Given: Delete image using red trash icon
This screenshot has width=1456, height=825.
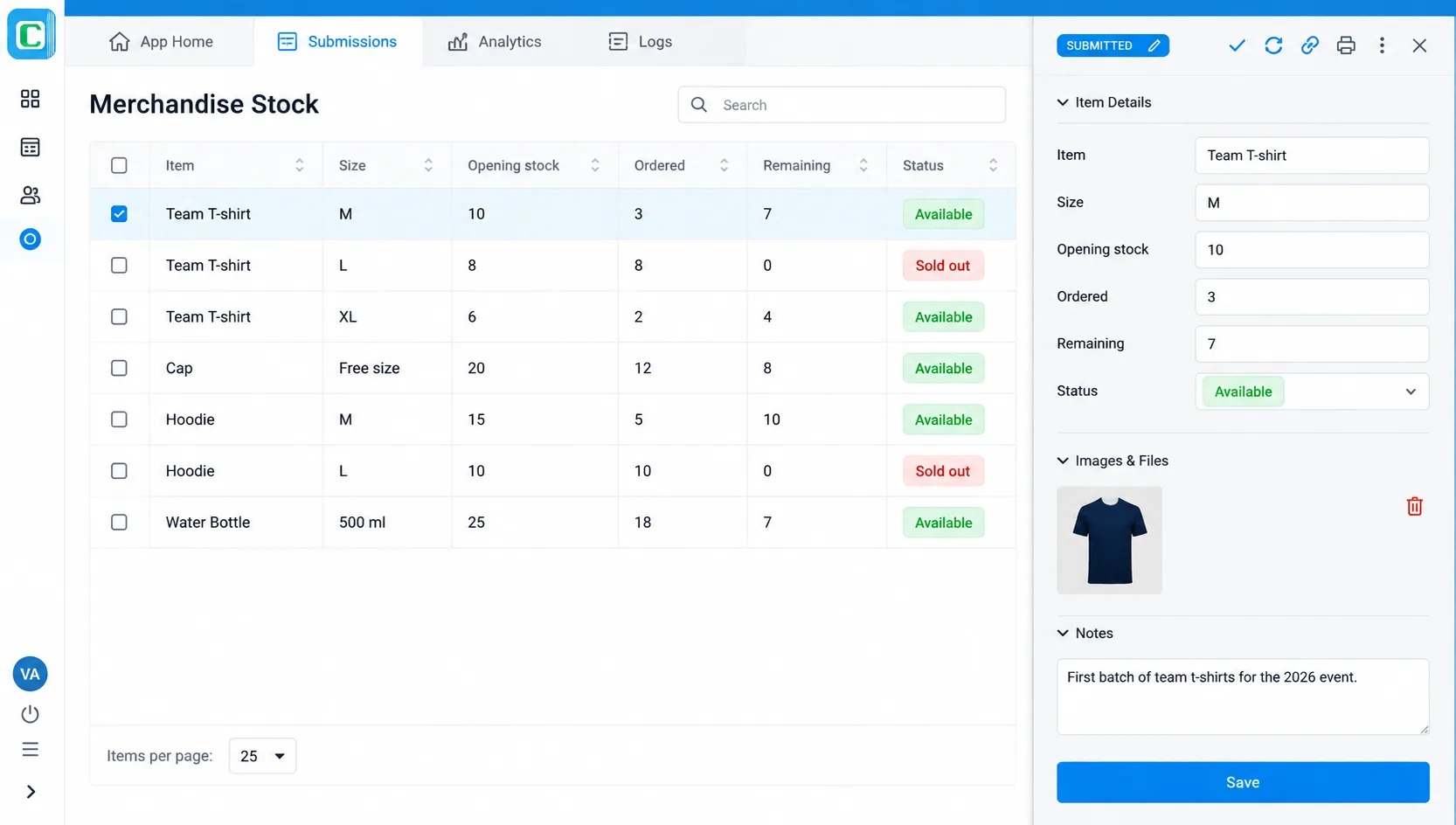Looking at the screenshot, I should pyautogui.click(x=1414, y=506).
